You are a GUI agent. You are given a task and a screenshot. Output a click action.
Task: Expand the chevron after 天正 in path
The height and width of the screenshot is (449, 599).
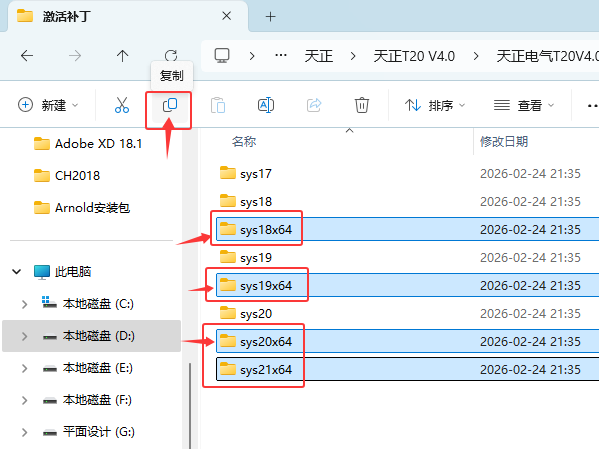[353, 56]
